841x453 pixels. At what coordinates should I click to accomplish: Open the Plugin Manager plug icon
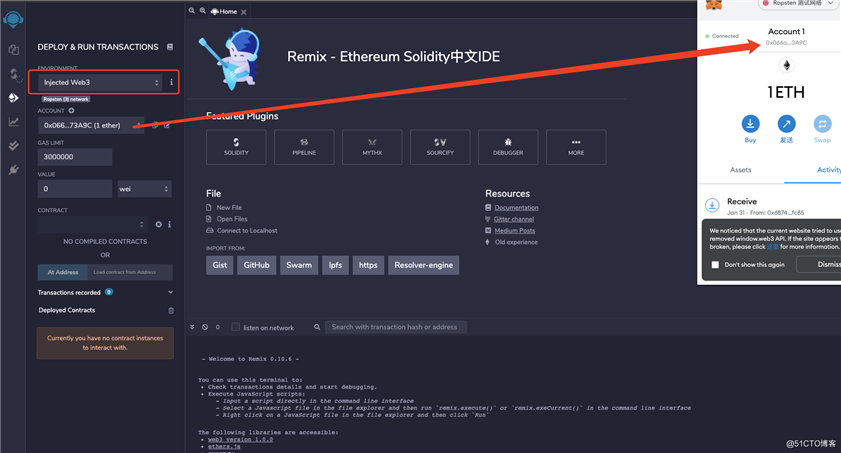coord(13,170)
